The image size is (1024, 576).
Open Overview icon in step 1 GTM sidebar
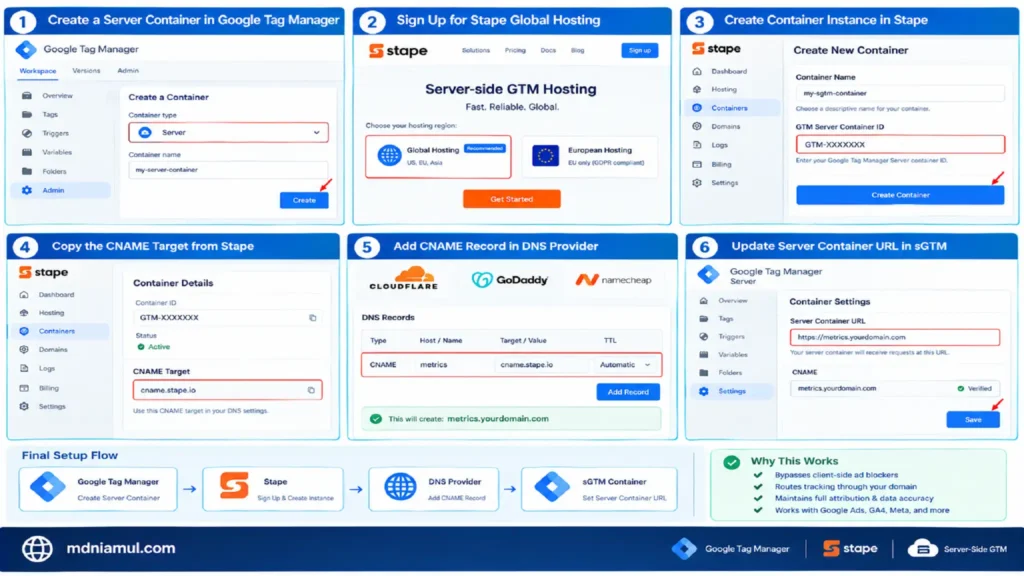(x=27, y=95)
